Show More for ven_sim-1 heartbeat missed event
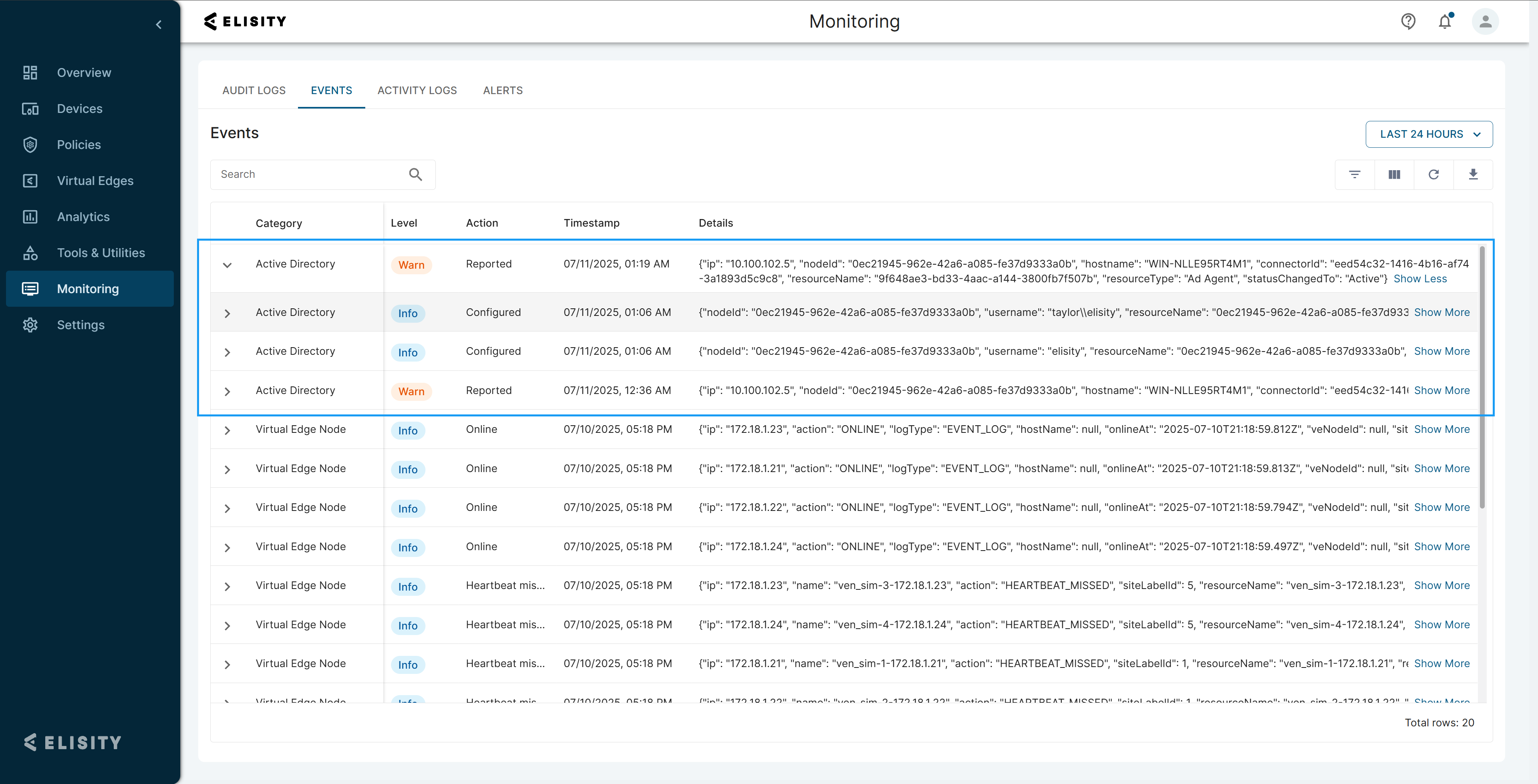1538x784 pixels. (x=1442, y=663)
